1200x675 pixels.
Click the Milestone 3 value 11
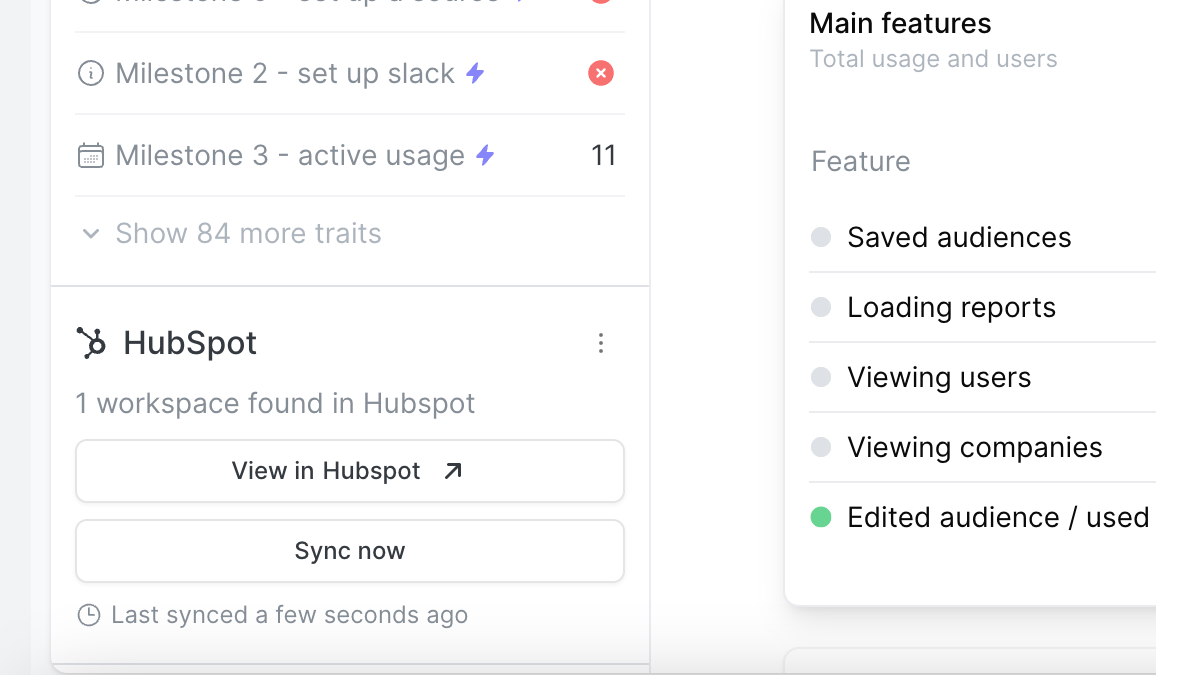point(603,155)
